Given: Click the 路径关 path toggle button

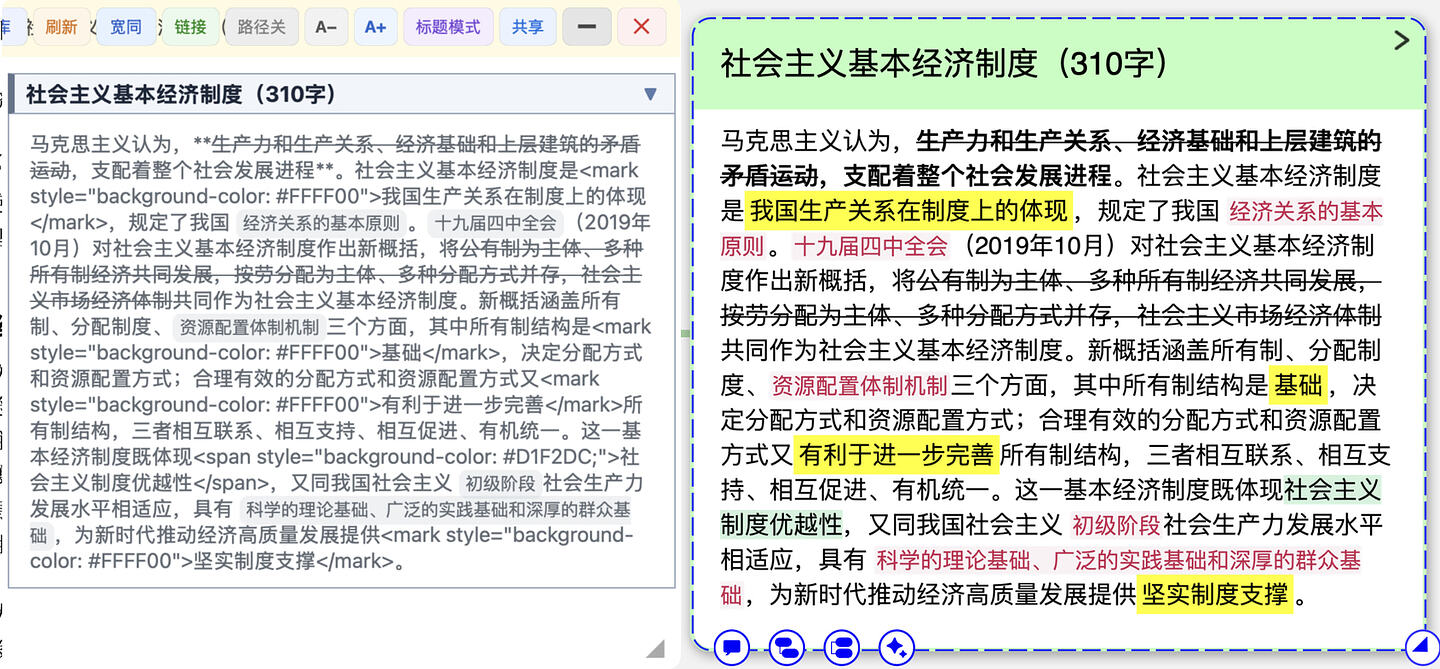Looking at the screenshot, I should tap(262, 27).
